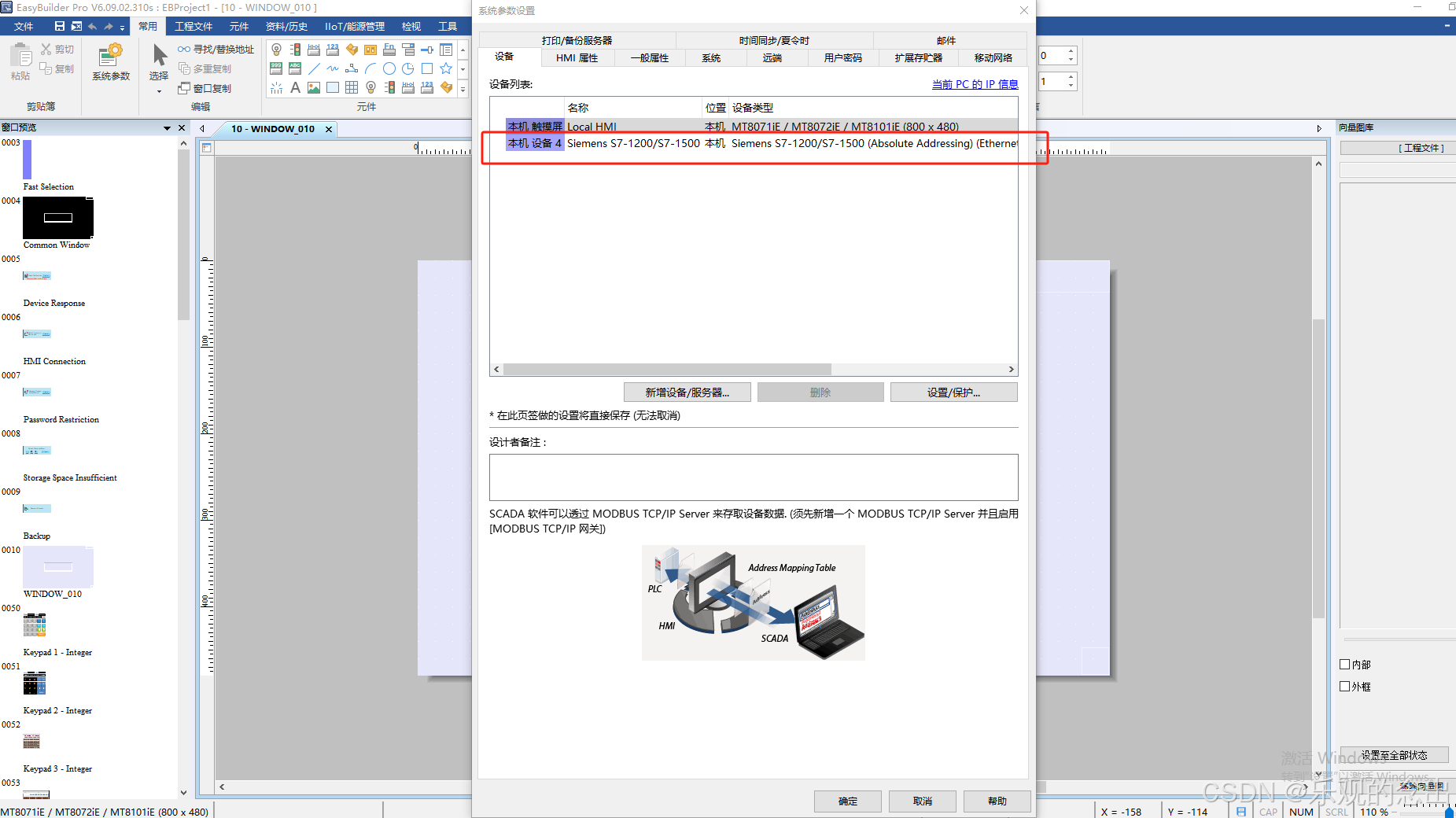Viewport: 1456px width, 818px height.
Task: Select the ABC ASCII input icon
Action: (295, 68)
